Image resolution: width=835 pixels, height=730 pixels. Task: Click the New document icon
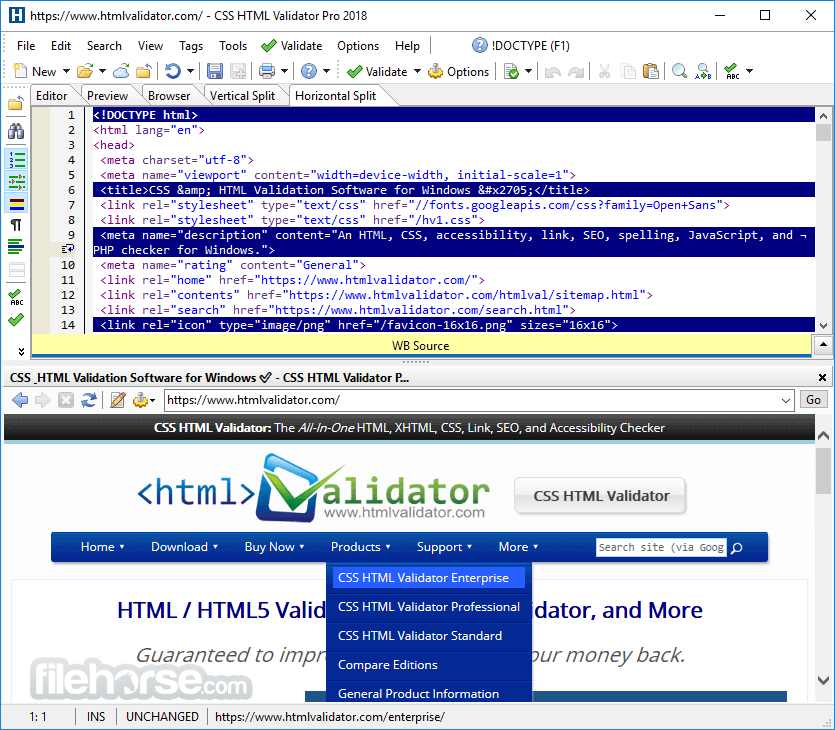coord(20,71)
